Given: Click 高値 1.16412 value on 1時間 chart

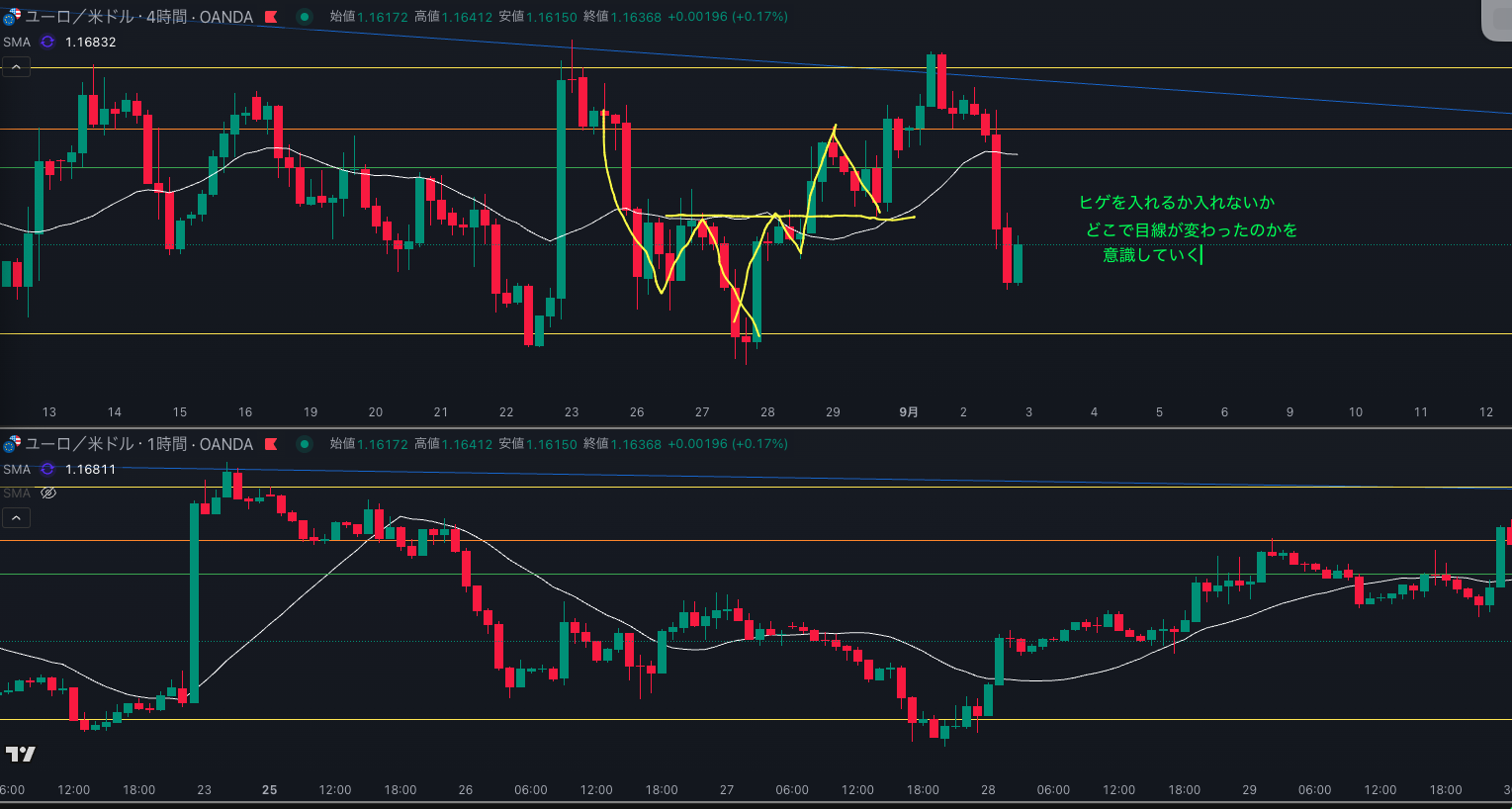Looking at the screenshot, I should coord(453,444).
